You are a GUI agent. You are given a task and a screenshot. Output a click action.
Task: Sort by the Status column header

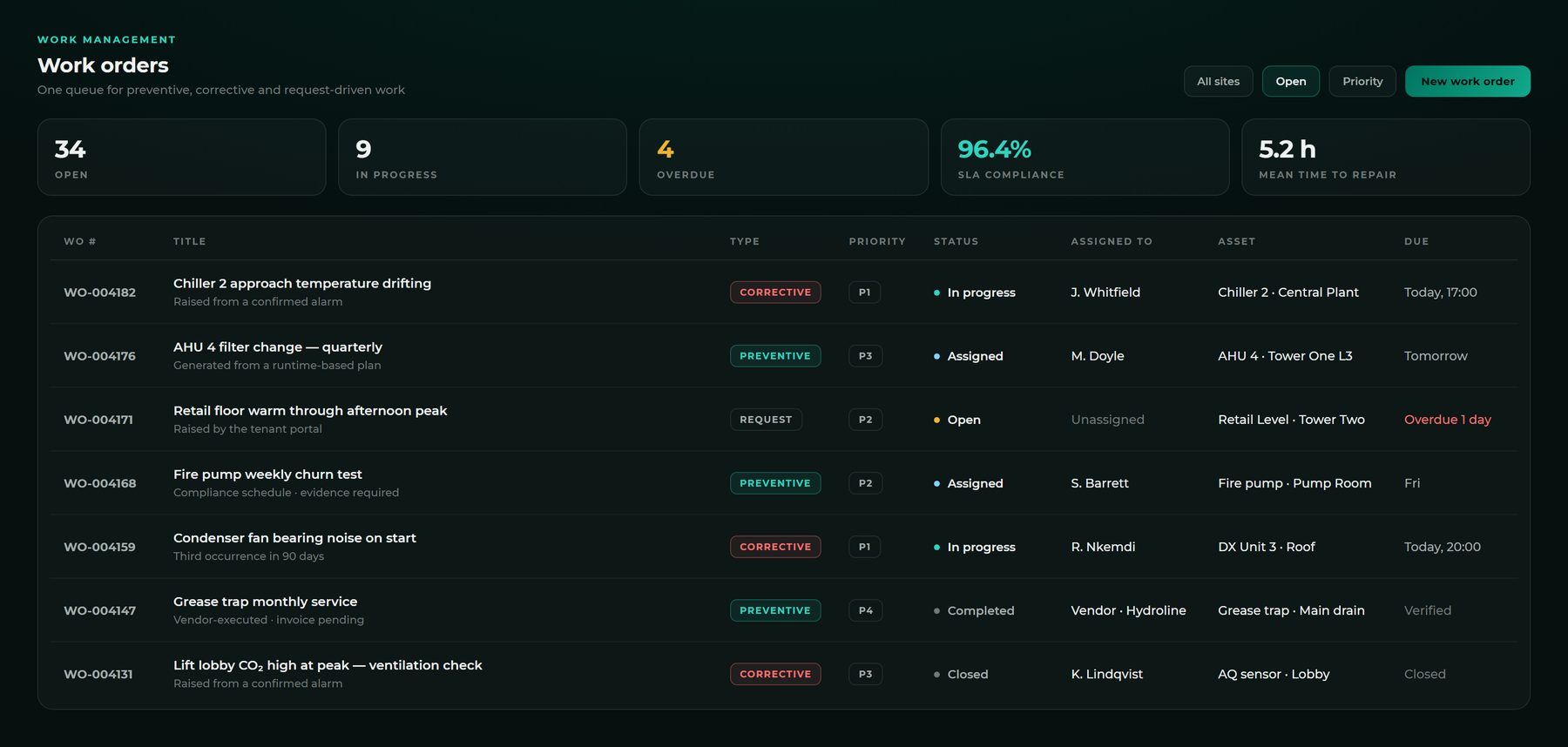point(956,241)
